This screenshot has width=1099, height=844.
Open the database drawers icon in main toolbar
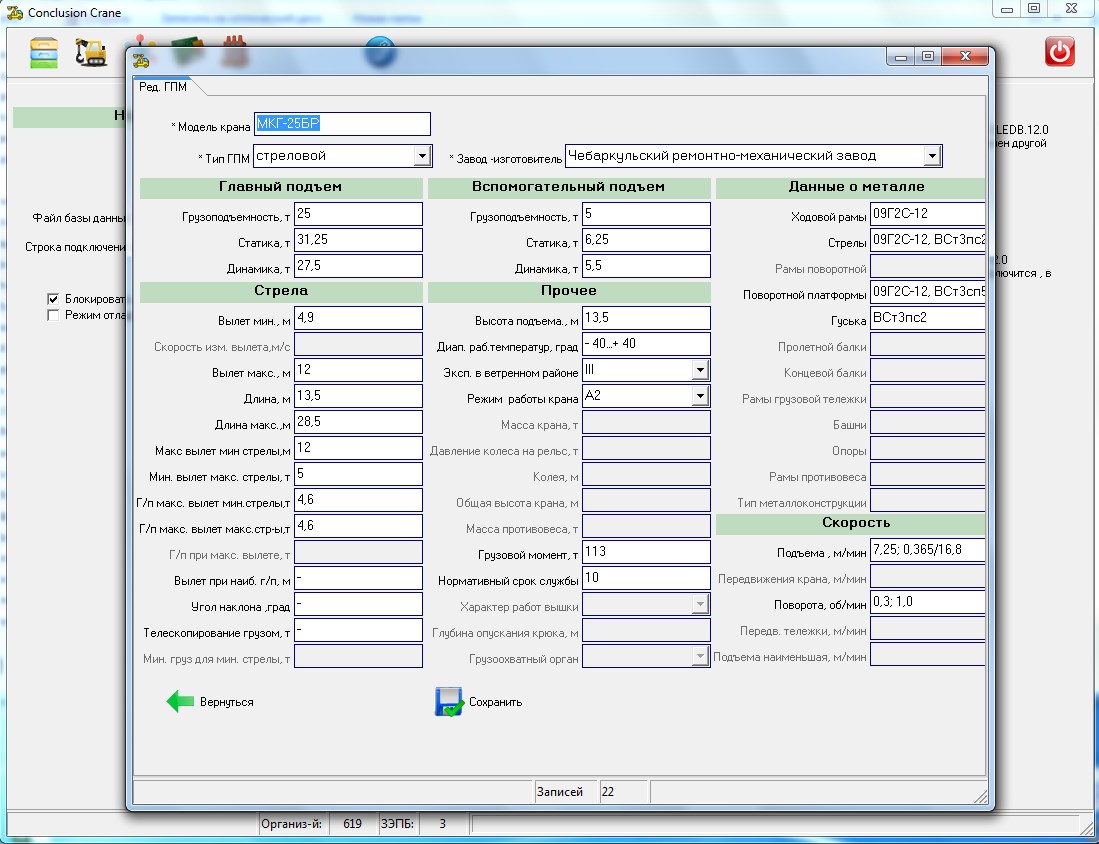(44, 53)
